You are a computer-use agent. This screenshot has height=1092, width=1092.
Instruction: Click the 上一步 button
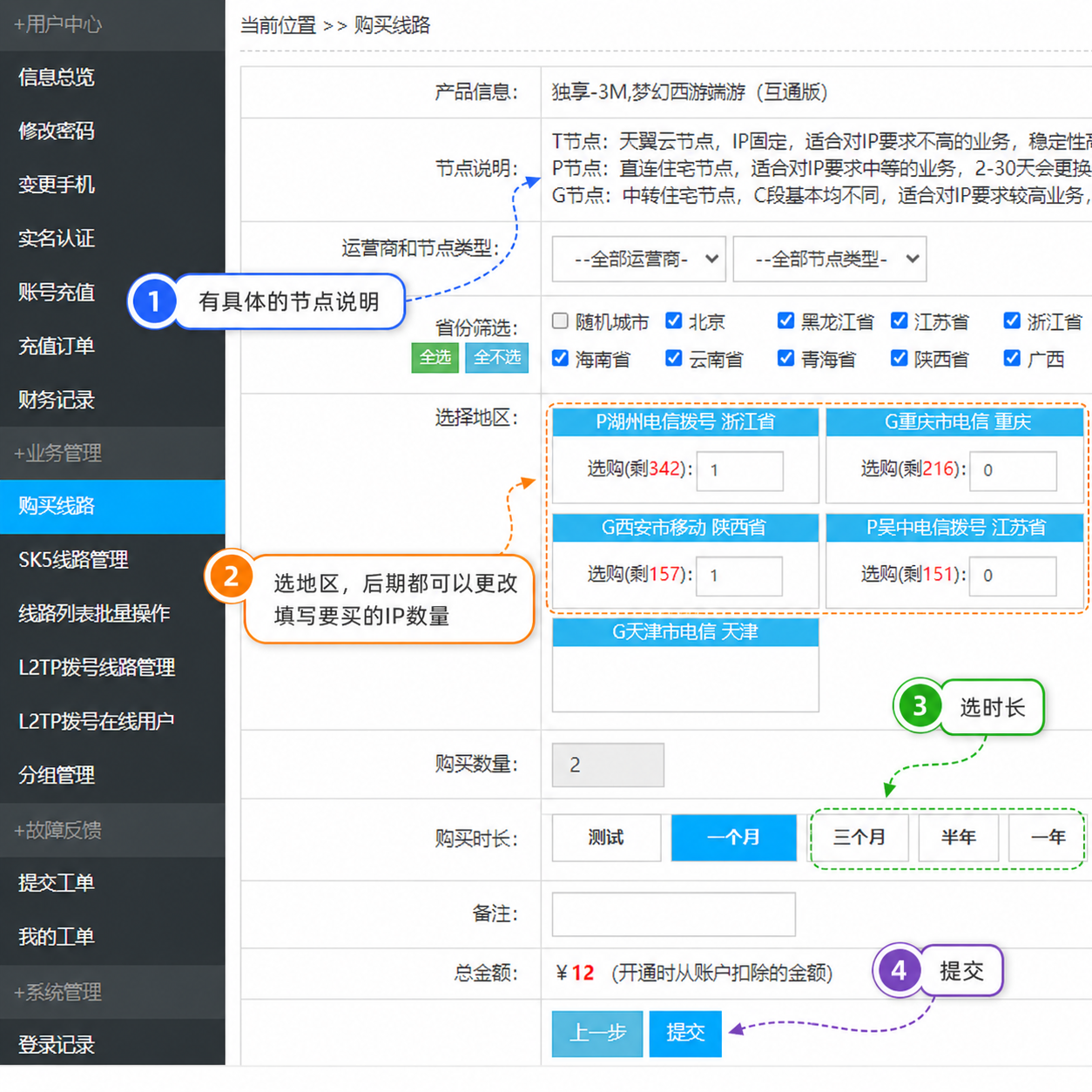pos(597,1034)
